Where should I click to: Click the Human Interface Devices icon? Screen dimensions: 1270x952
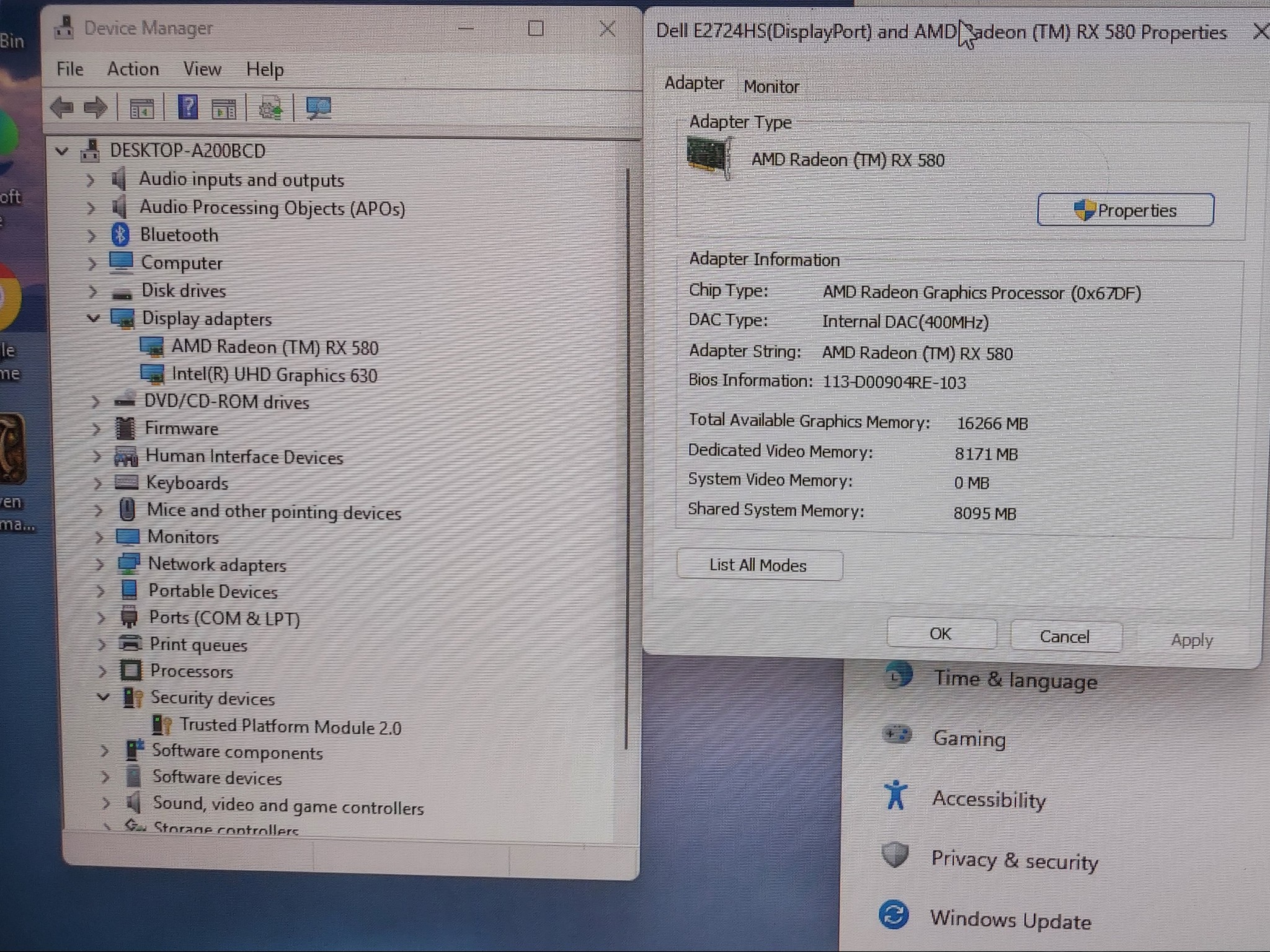coord(126,457)
